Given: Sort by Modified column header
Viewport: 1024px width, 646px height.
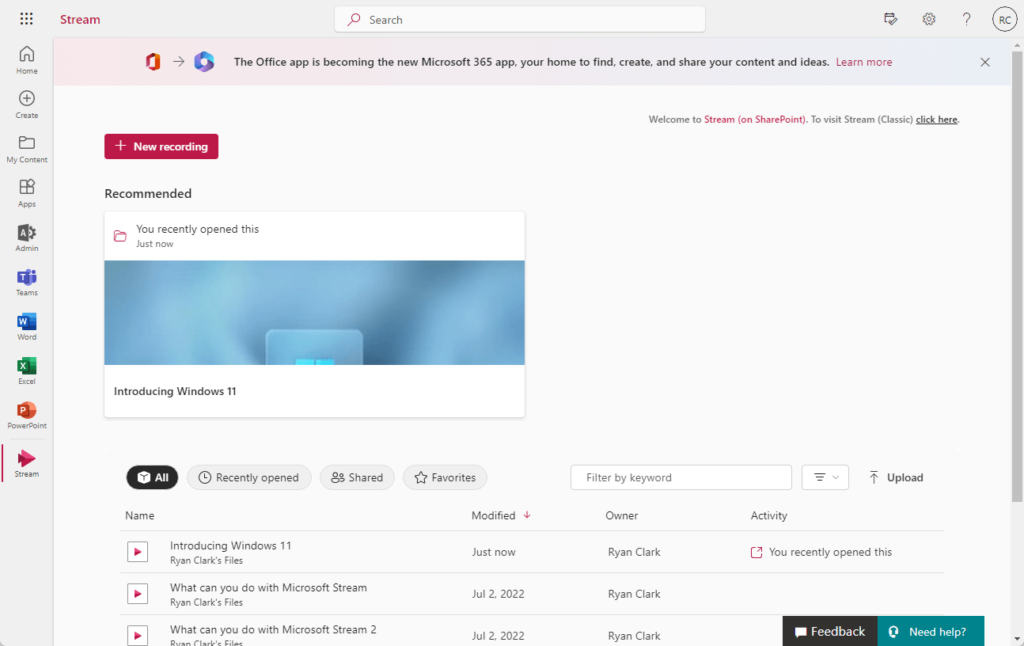Looking at the screenshot, I should pyautogui.click(x=493, y=515).
